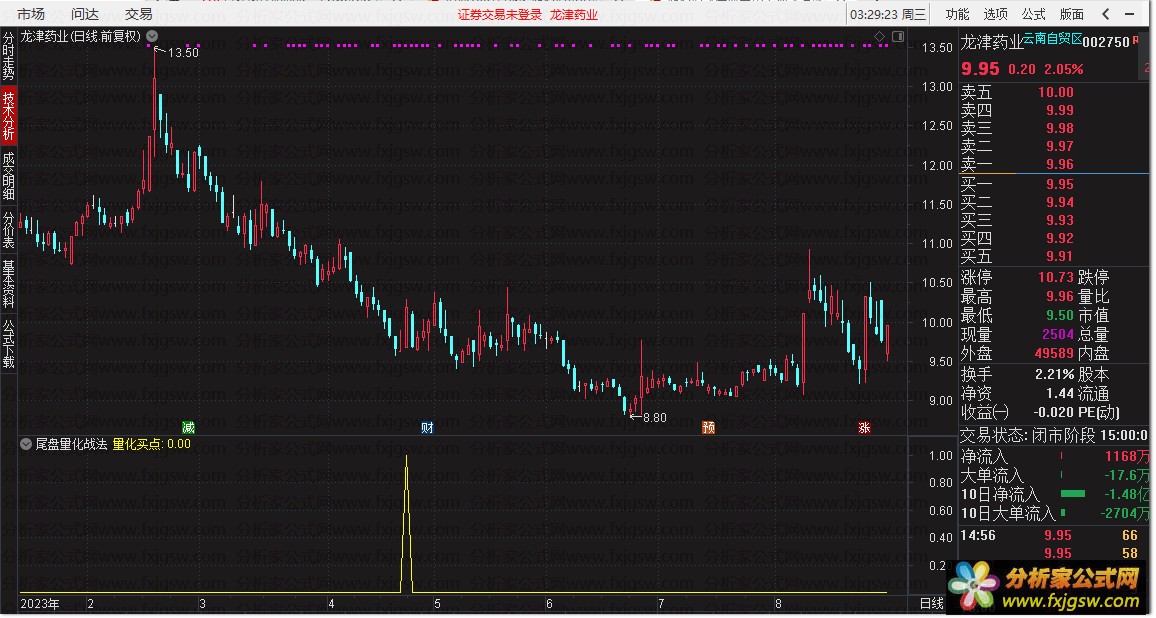
Task: Click the 证券交易未登录 login notice
Action: (x=500, y=14)
